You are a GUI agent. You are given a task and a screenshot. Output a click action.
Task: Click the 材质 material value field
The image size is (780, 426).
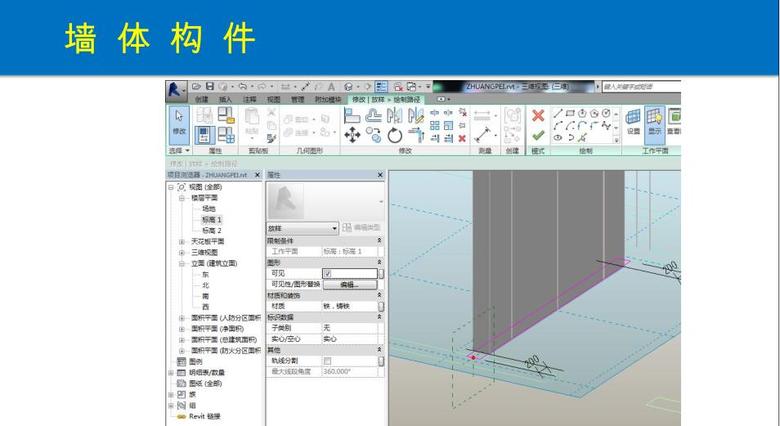coord(350,306)
